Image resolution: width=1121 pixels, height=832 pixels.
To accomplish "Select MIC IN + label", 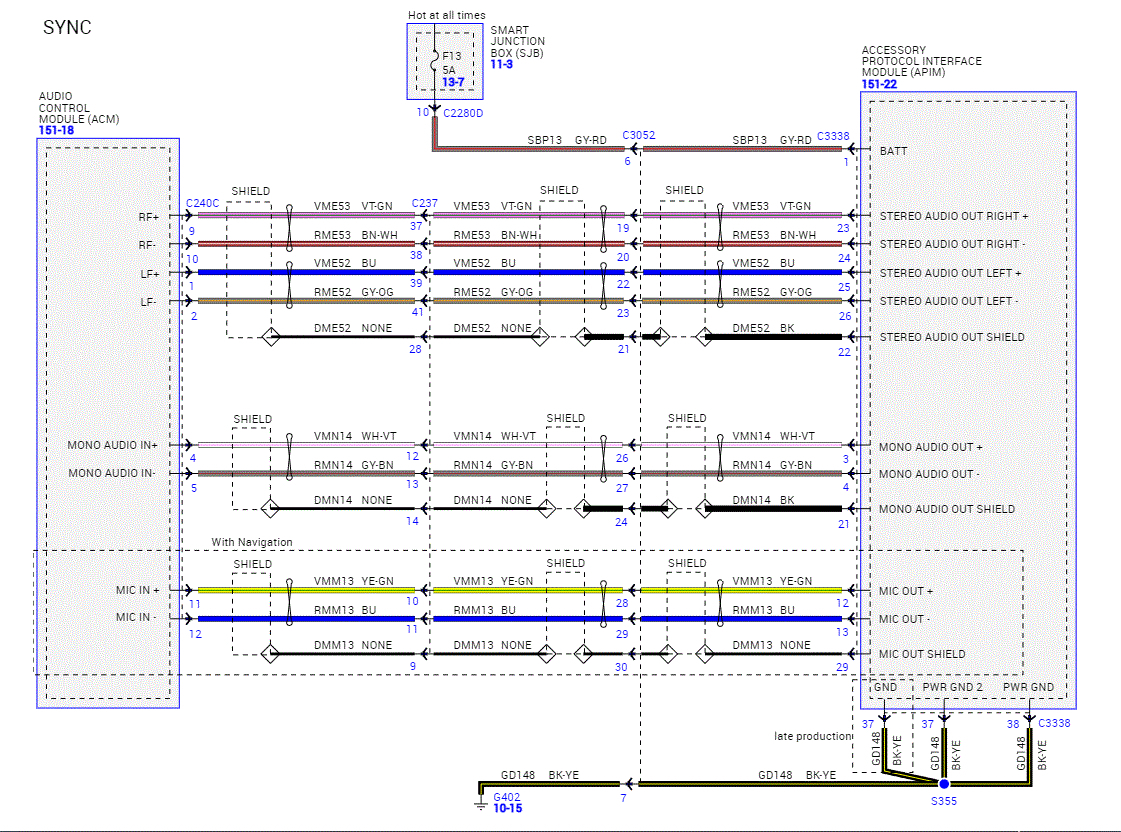I will click(x=137, y=590).
